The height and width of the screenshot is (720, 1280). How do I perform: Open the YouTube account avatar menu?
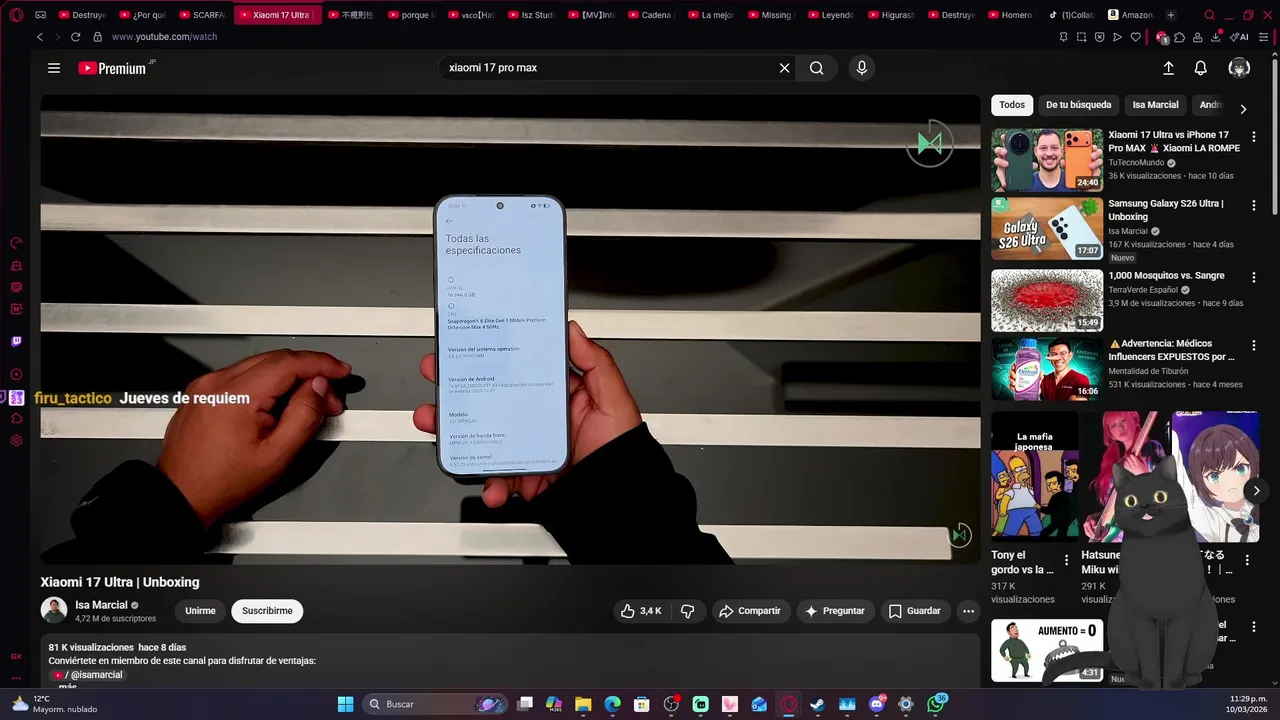(x=1239, y=68)
